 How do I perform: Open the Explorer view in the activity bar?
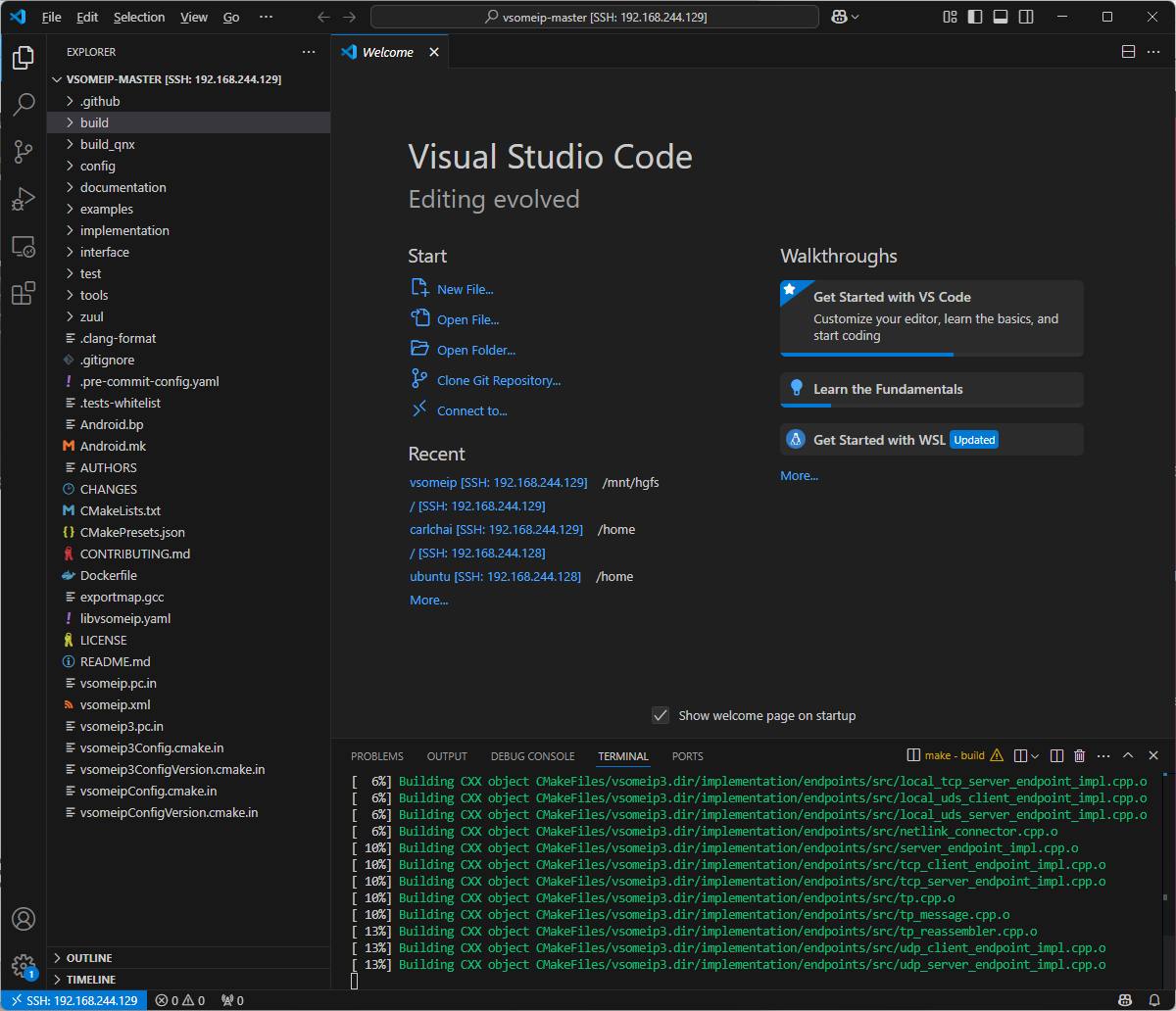pos(24,58)
